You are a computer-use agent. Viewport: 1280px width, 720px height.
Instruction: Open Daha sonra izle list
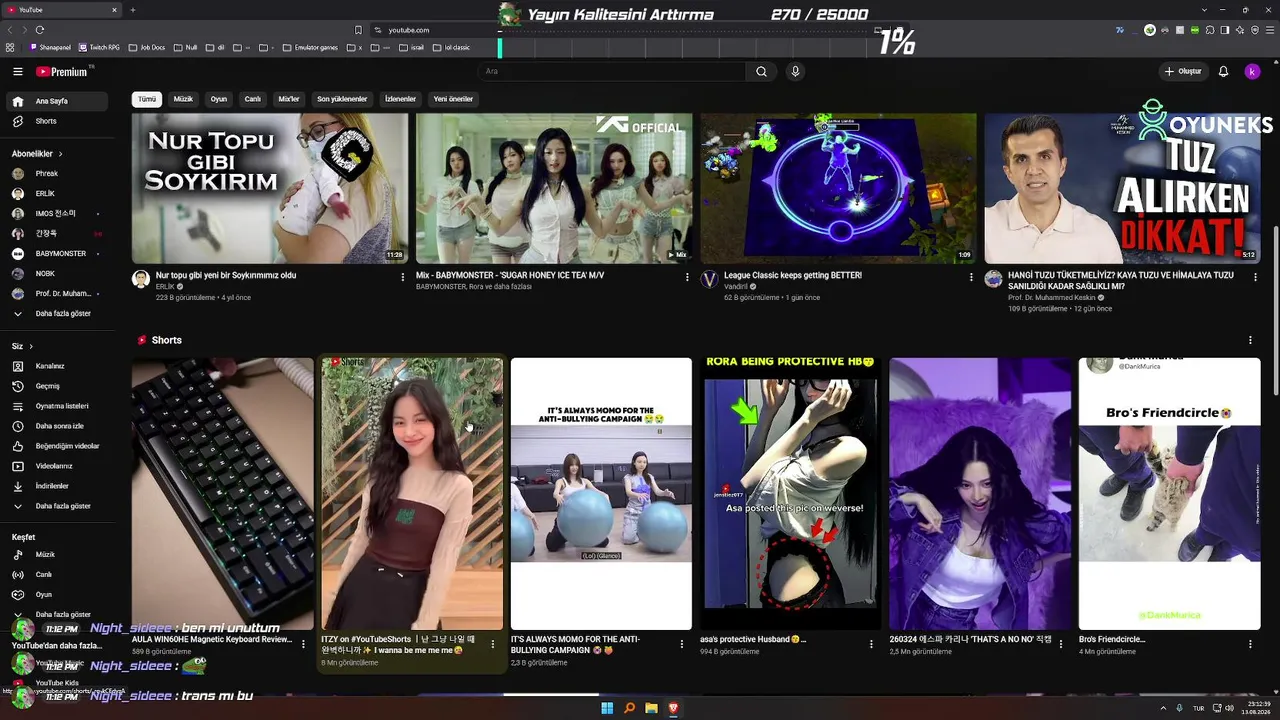(x=58, y=426)
